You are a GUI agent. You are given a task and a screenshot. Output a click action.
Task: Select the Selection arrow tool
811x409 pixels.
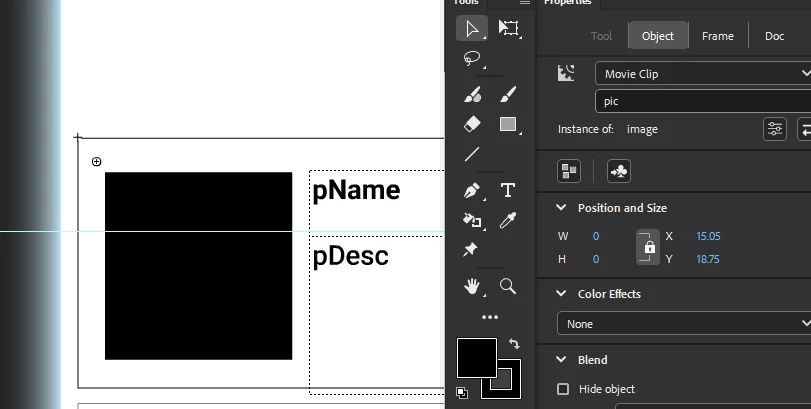coord(472,28)
